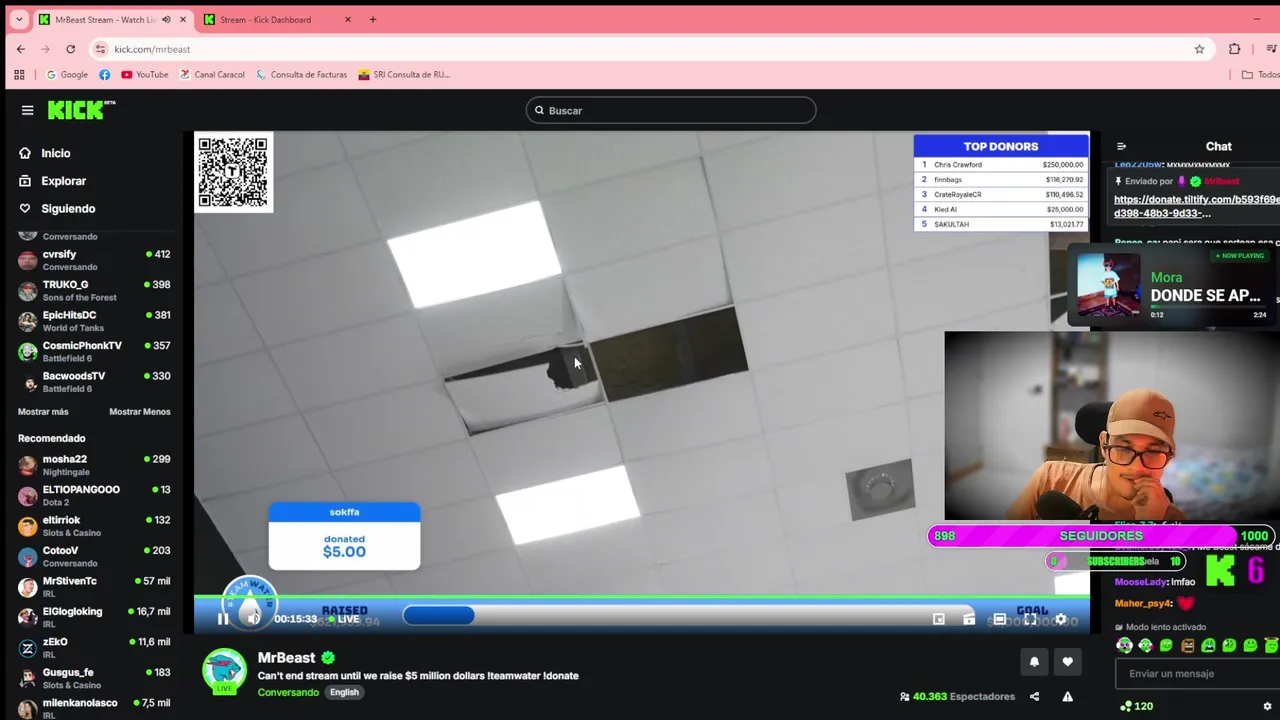Image resolution: width=1280 pixels, height=720 pixels.
Task: Open the player settings gear
Action: coord(1061,619)
